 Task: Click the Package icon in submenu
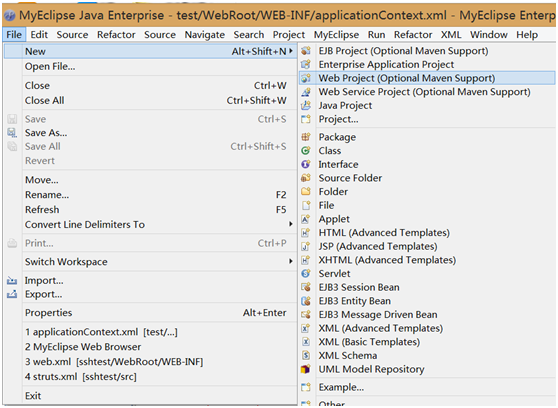[x=306, y=137]
